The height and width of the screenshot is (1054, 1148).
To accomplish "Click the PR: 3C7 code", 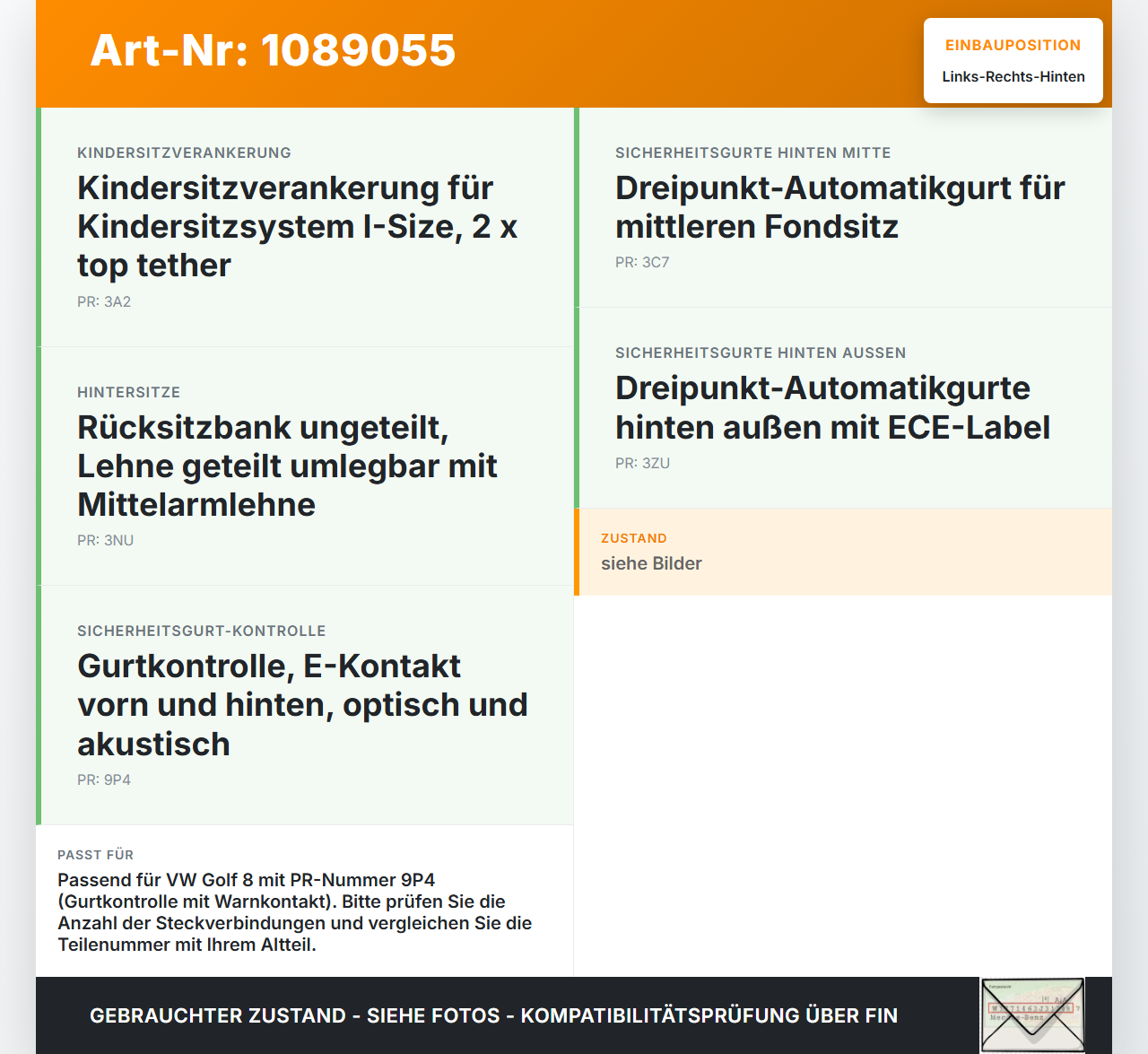I will click(642, 262).
